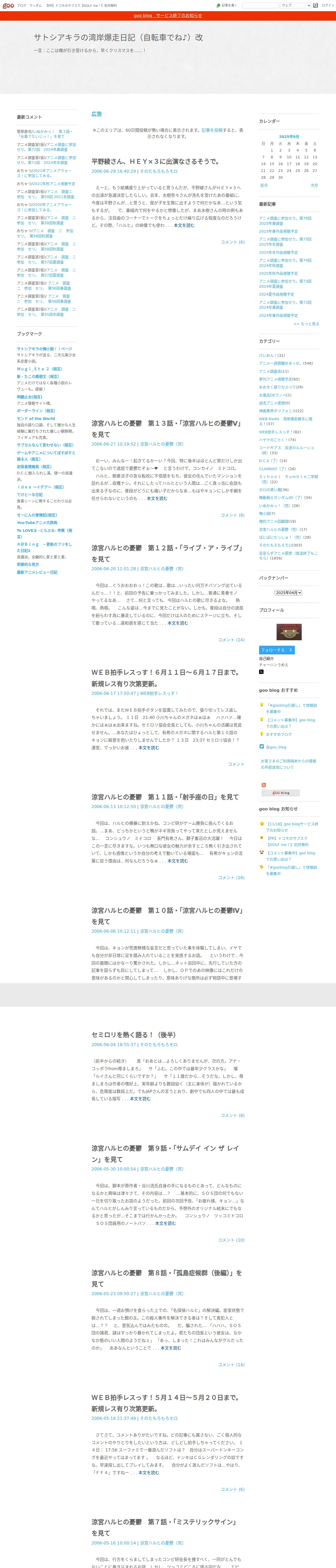Open the コメント (18) link under 第１１話 post
Viewport: 336px width, 1568px height.
pyautogui.click(x=231, y=878)
